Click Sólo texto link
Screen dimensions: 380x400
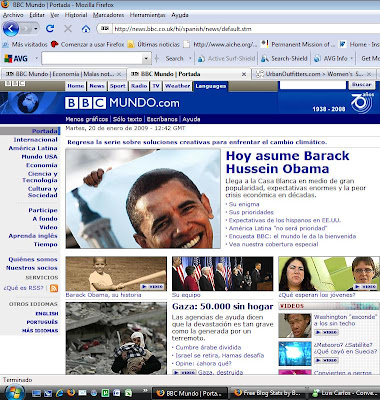click(x=127, y=119)
